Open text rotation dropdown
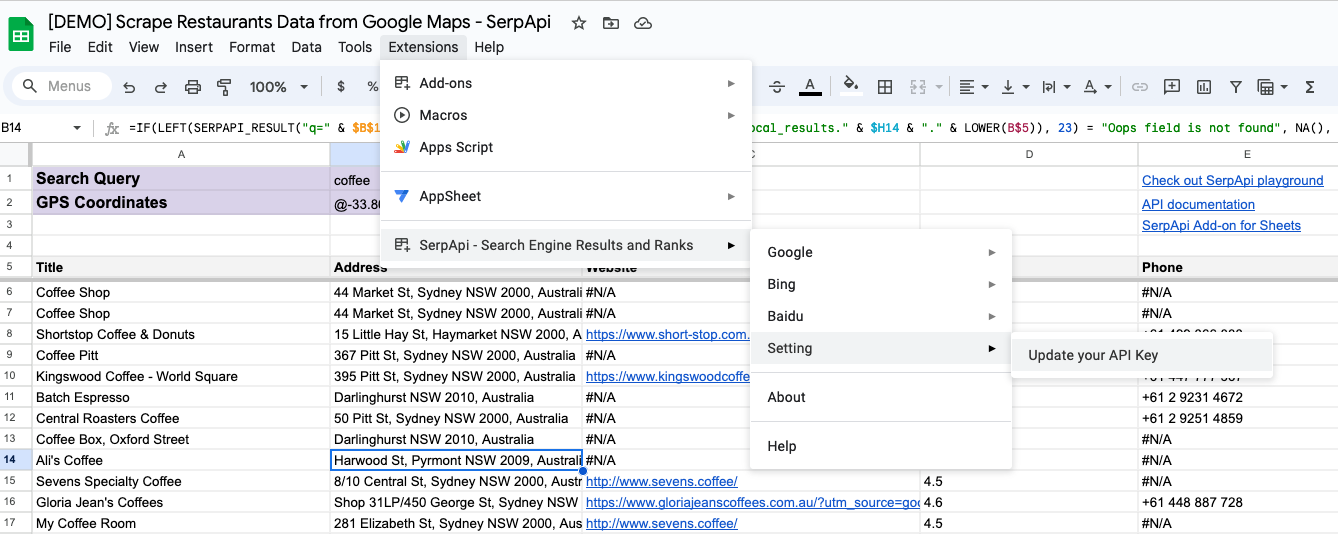 point(1097,87)
